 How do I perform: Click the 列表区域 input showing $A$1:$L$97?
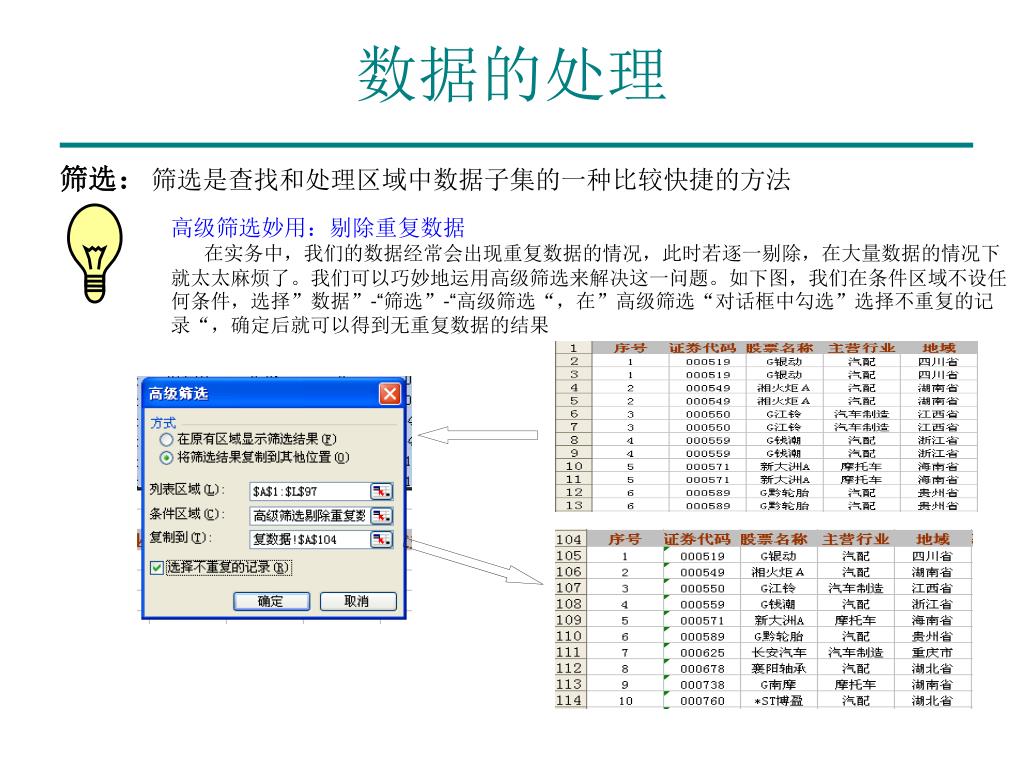pos(310,491)
